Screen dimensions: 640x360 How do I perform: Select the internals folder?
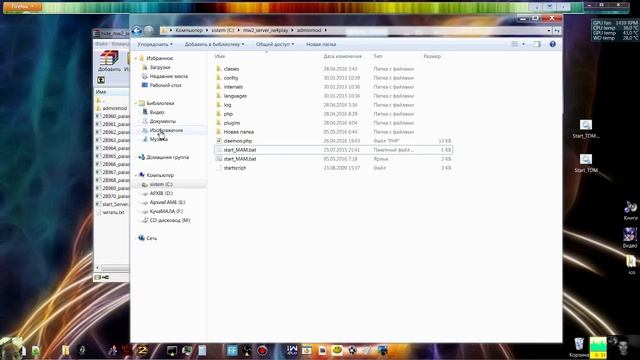click(233, 87)
